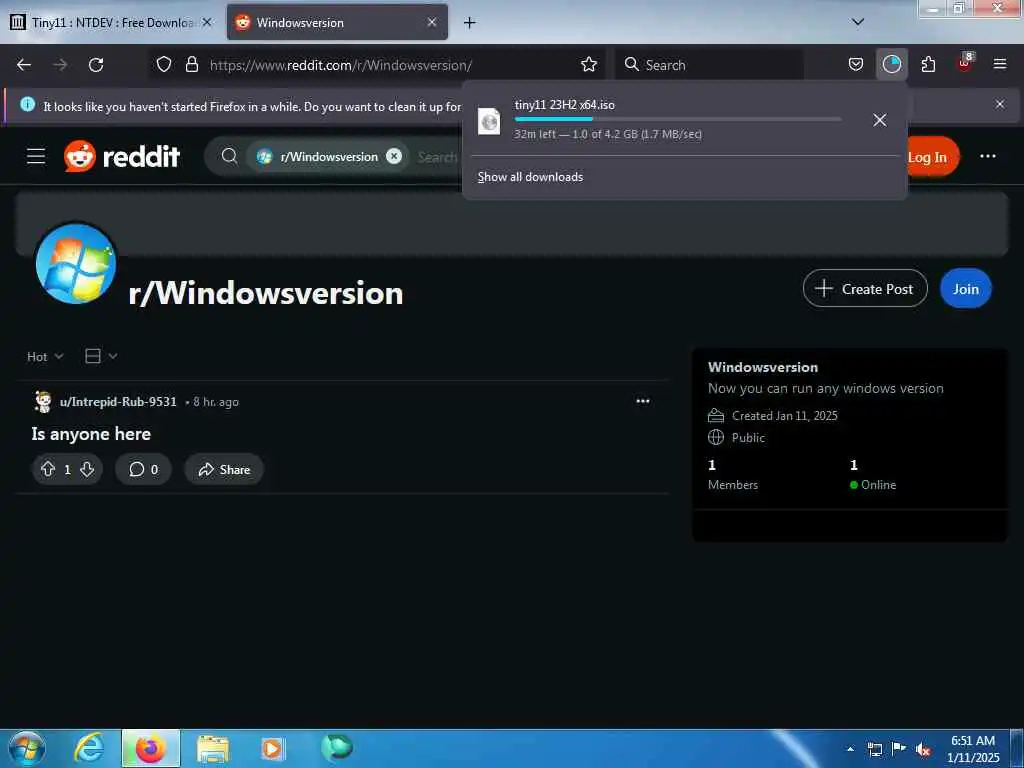Click the Log In button
Screen dimensions: 1024x768
pyautogui.click(x=927, y=157)
